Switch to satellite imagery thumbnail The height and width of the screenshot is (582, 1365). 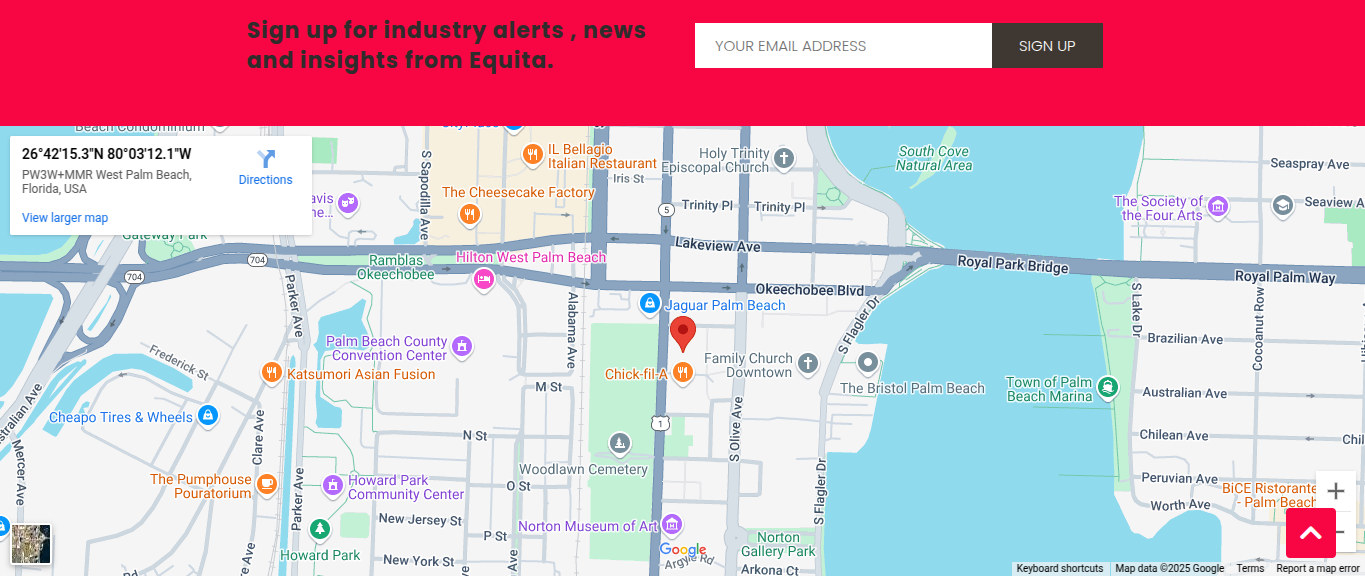click(x=31, y=544)
